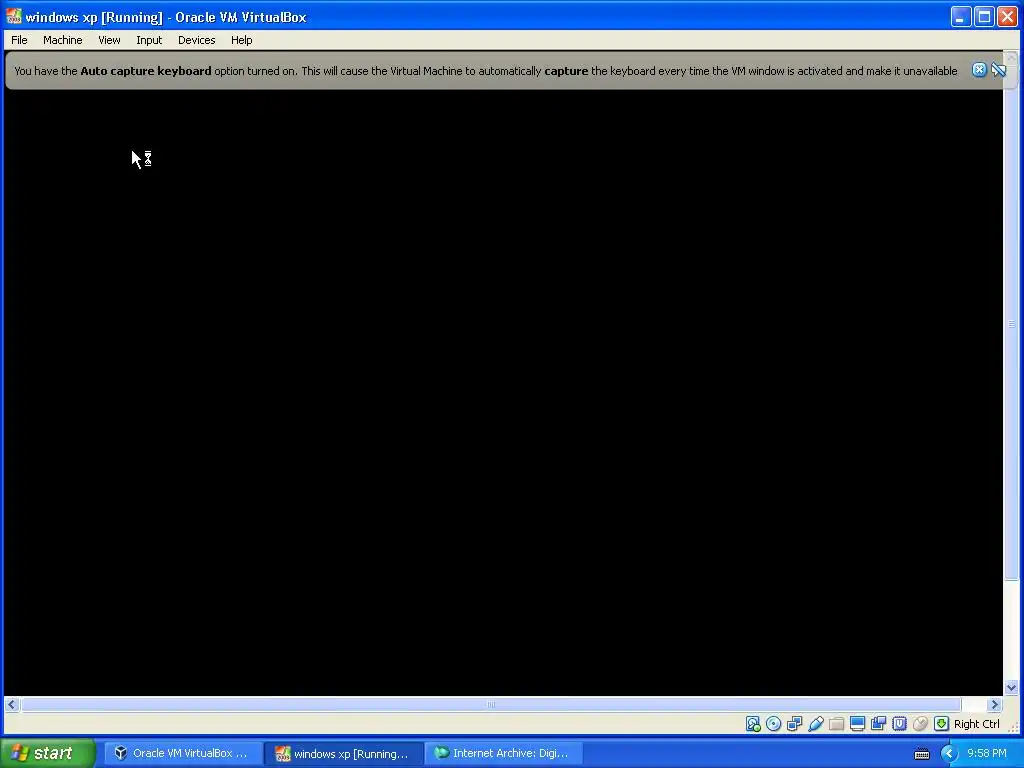Click the windows xp [Running] taskbar button
The width and height of the screenshot is (1024, 768).
[344, 754]
